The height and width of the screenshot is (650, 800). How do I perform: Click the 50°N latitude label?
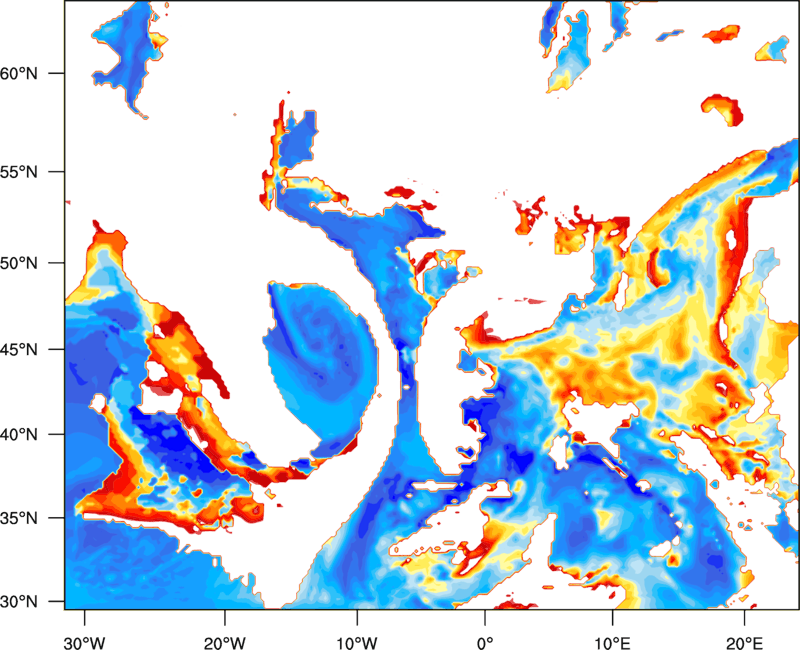pos(19,263)
